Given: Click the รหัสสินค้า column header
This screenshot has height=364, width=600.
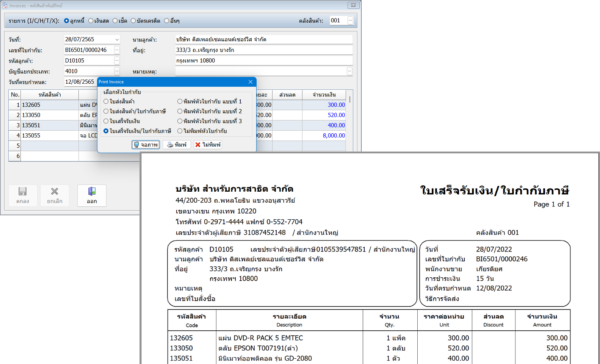Looking at the screenshot, I should pyautogui.click(x=50, y=95).
